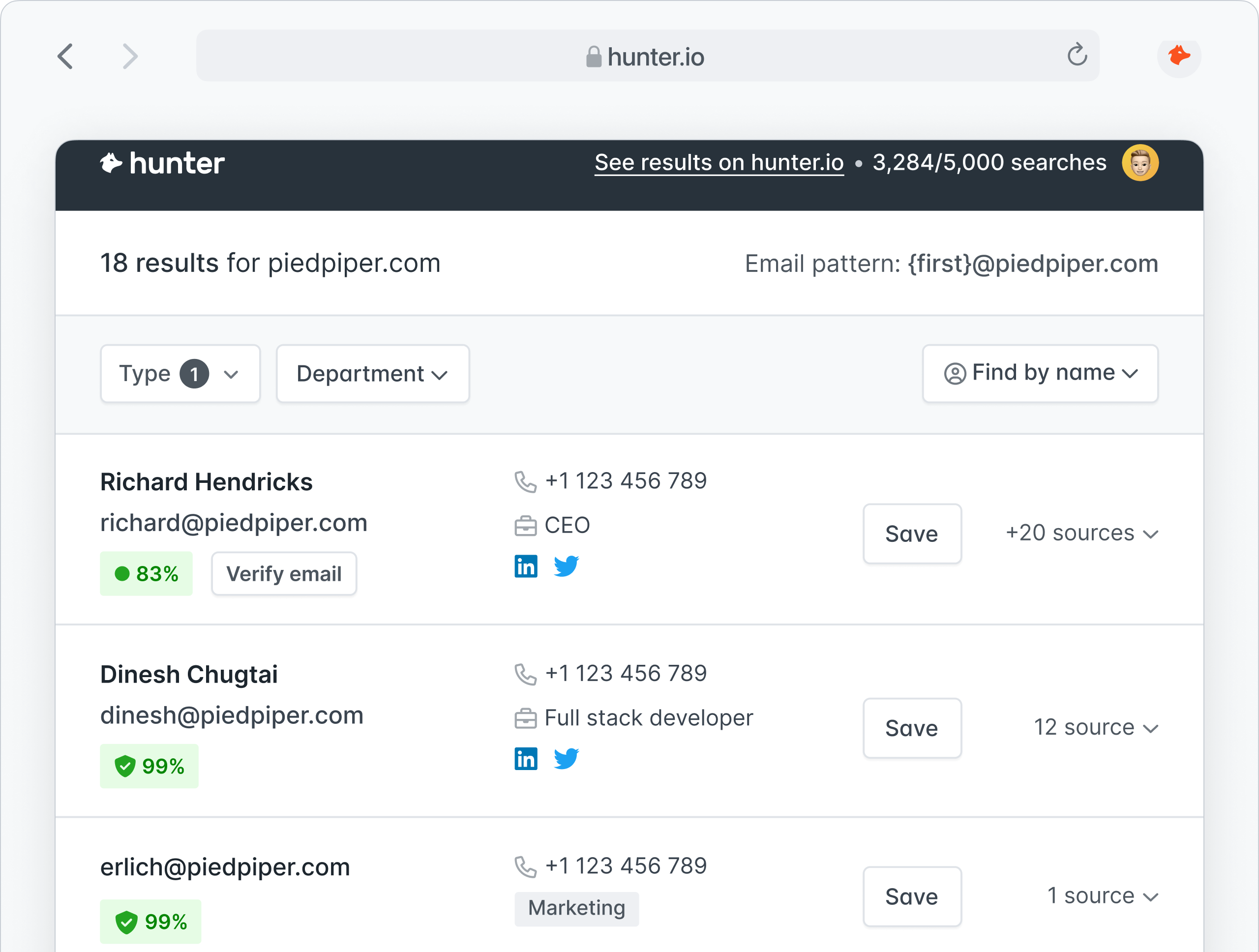Screen dimensions: 1259x952
Task: Go back with the browser back arrow
Action: point(65,57)
